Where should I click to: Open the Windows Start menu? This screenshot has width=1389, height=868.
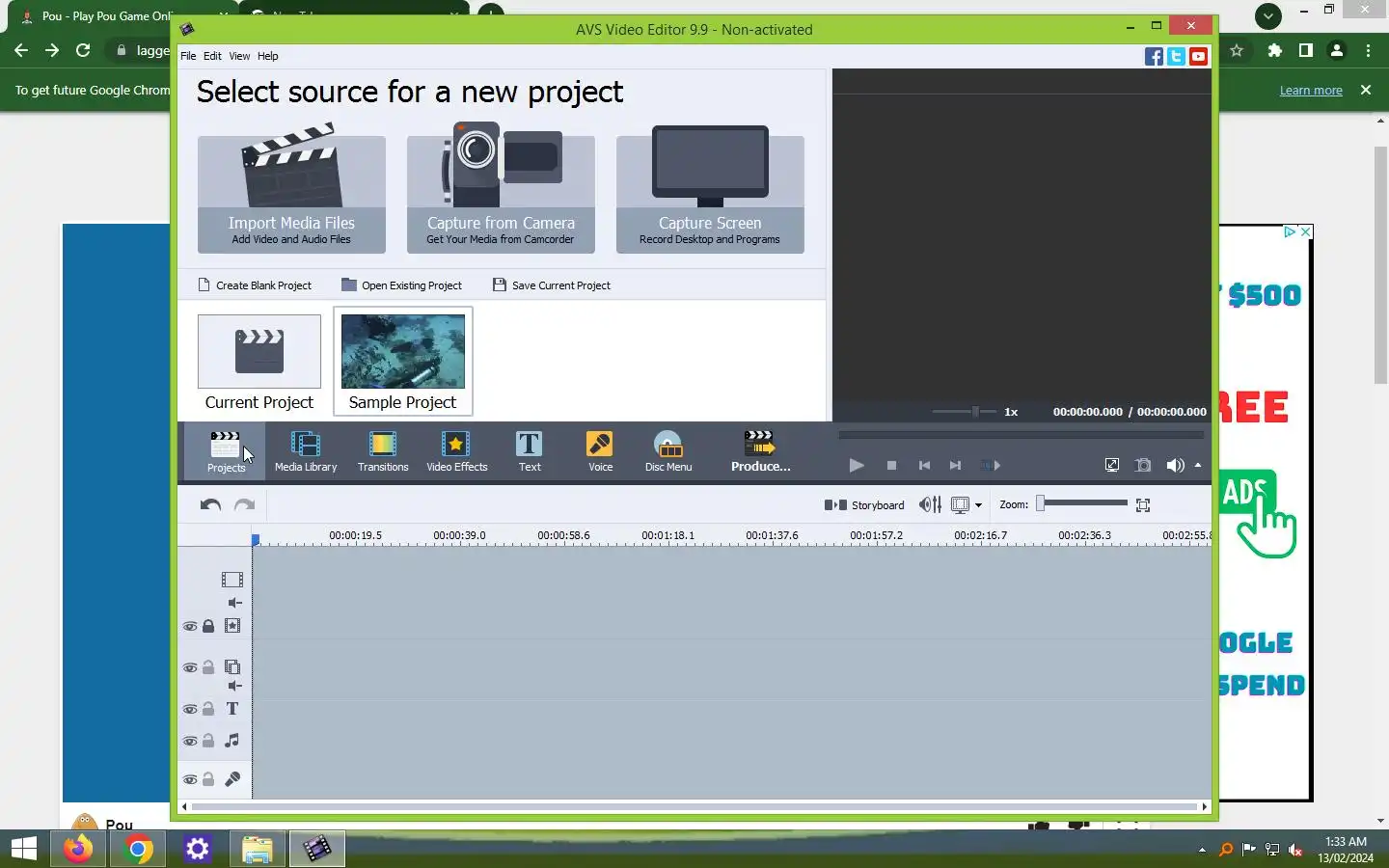(x=24, y=849)
